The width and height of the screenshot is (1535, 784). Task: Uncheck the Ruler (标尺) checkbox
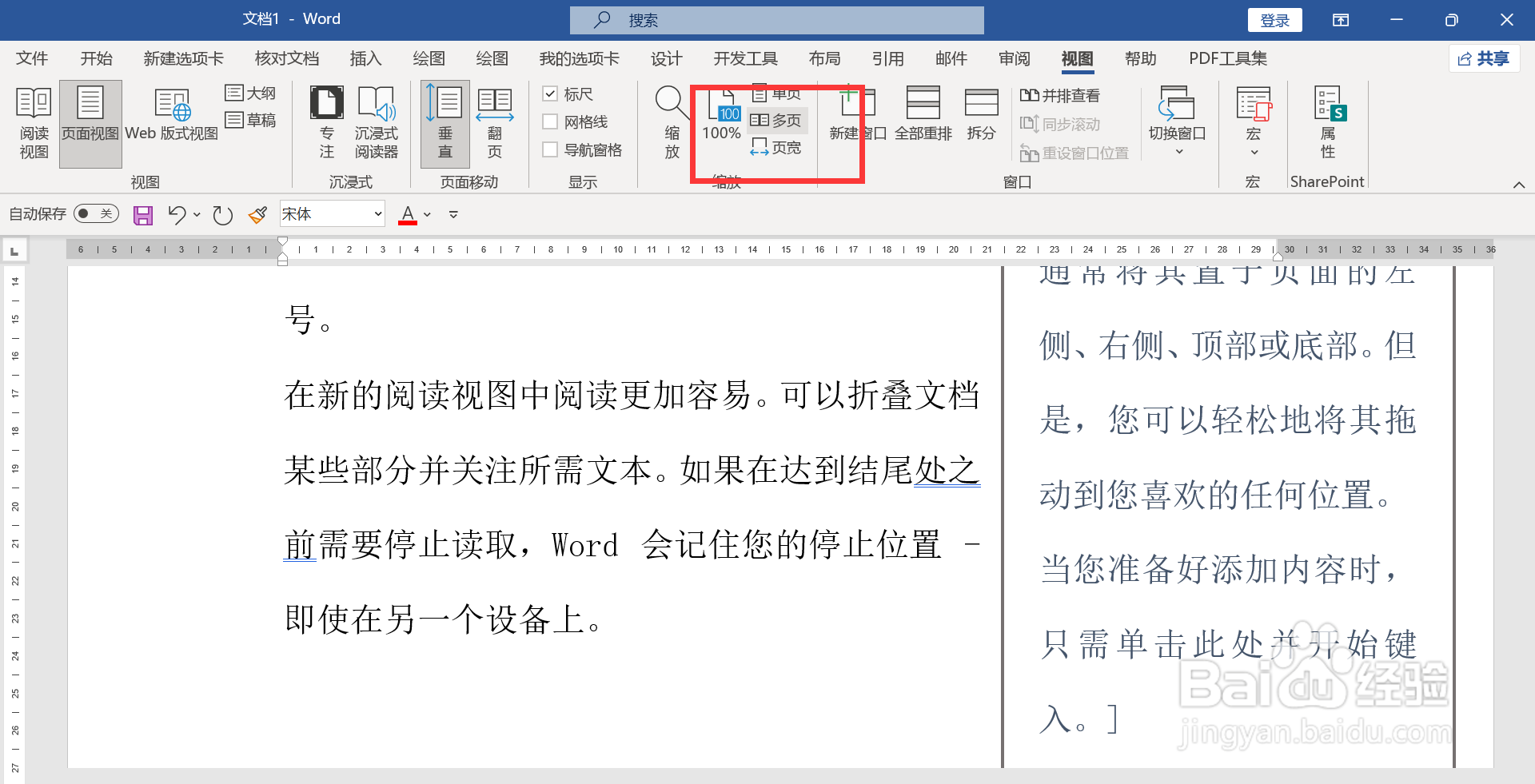click(550, 94)
